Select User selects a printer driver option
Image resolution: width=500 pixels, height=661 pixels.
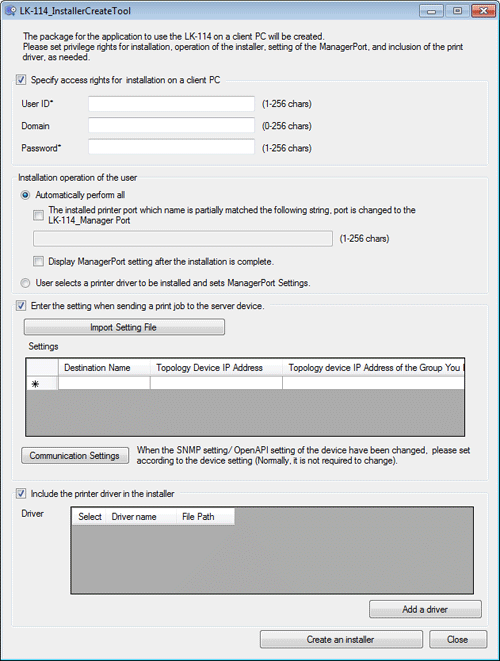(x=25, y=283)
